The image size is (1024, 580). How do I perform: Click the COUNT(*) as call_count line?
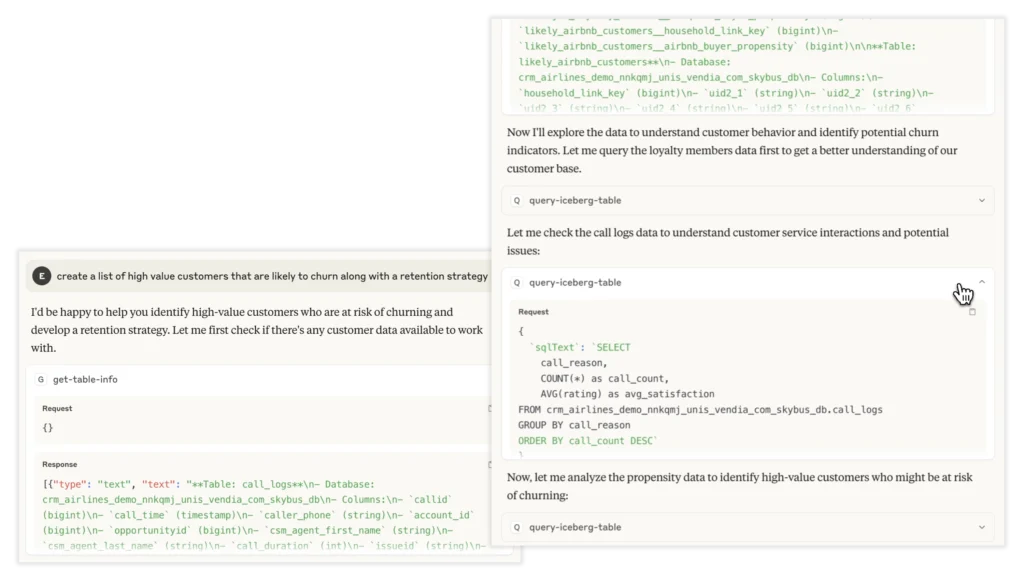tap(604, 379)
